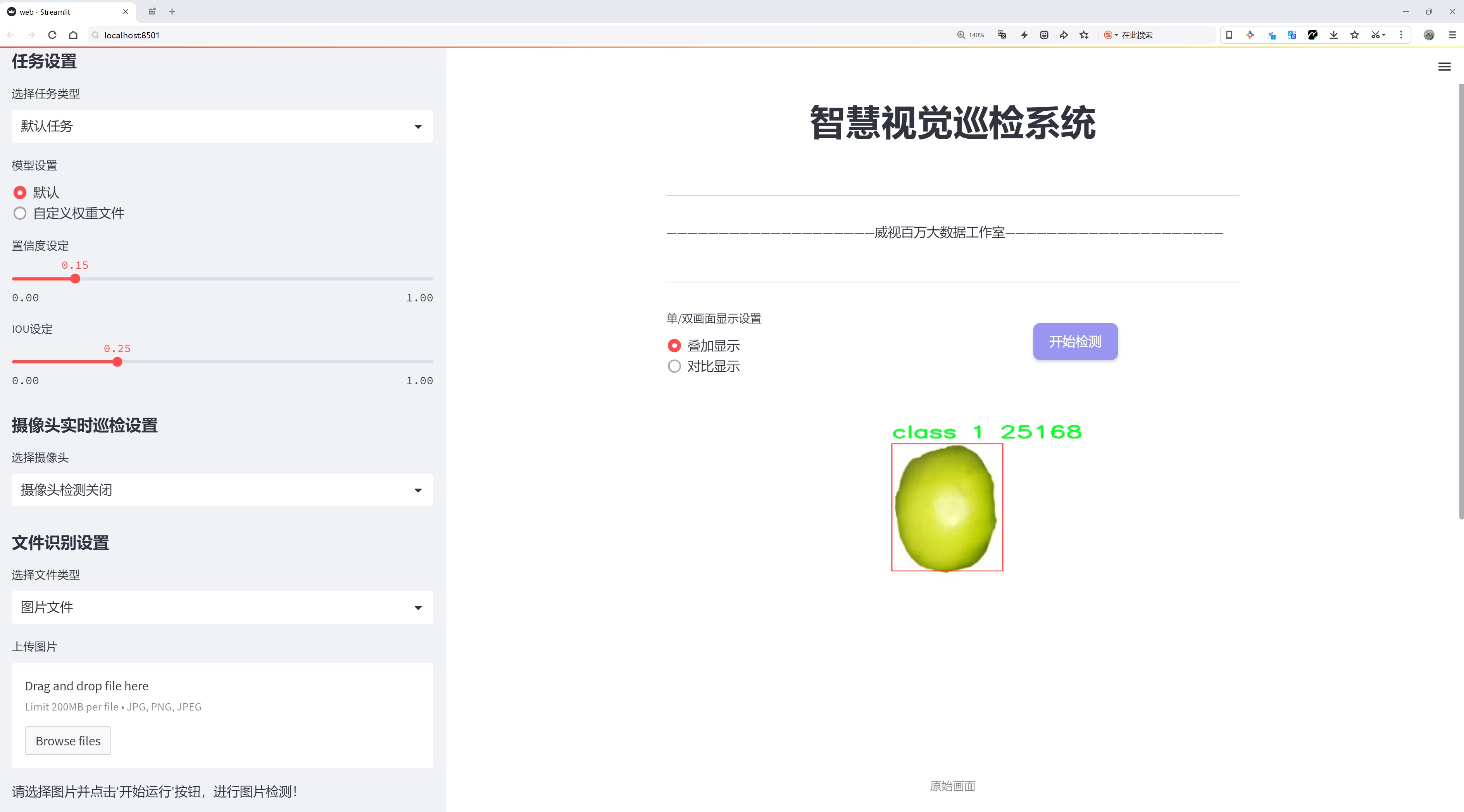This screenshot has width=1464, height=812.
Task: Click the Browse files button
Action: pos(67,740)
